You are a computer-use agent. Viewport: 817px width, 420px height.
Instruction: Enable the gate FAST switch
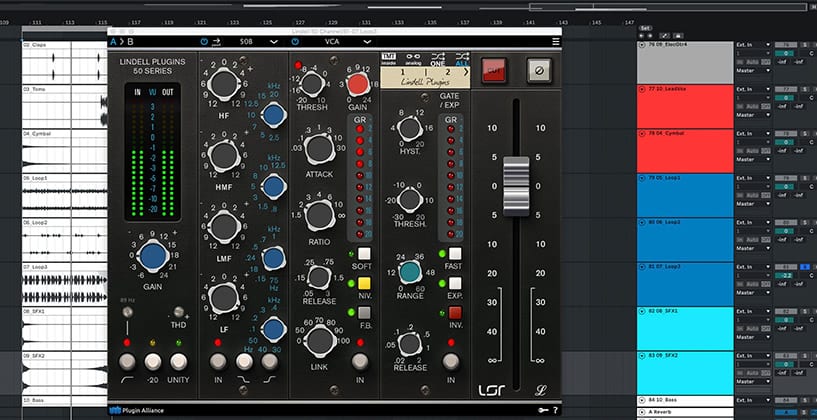tap(455, 254)
